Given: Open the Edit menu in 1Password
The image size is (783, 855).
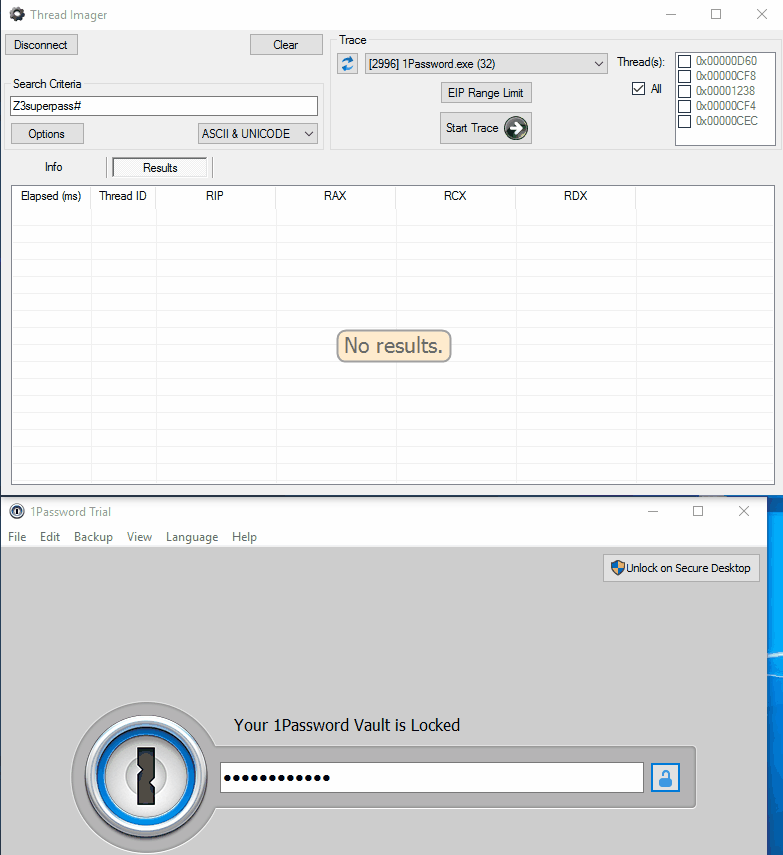Looking at the screenshot, I should (50, 537).
